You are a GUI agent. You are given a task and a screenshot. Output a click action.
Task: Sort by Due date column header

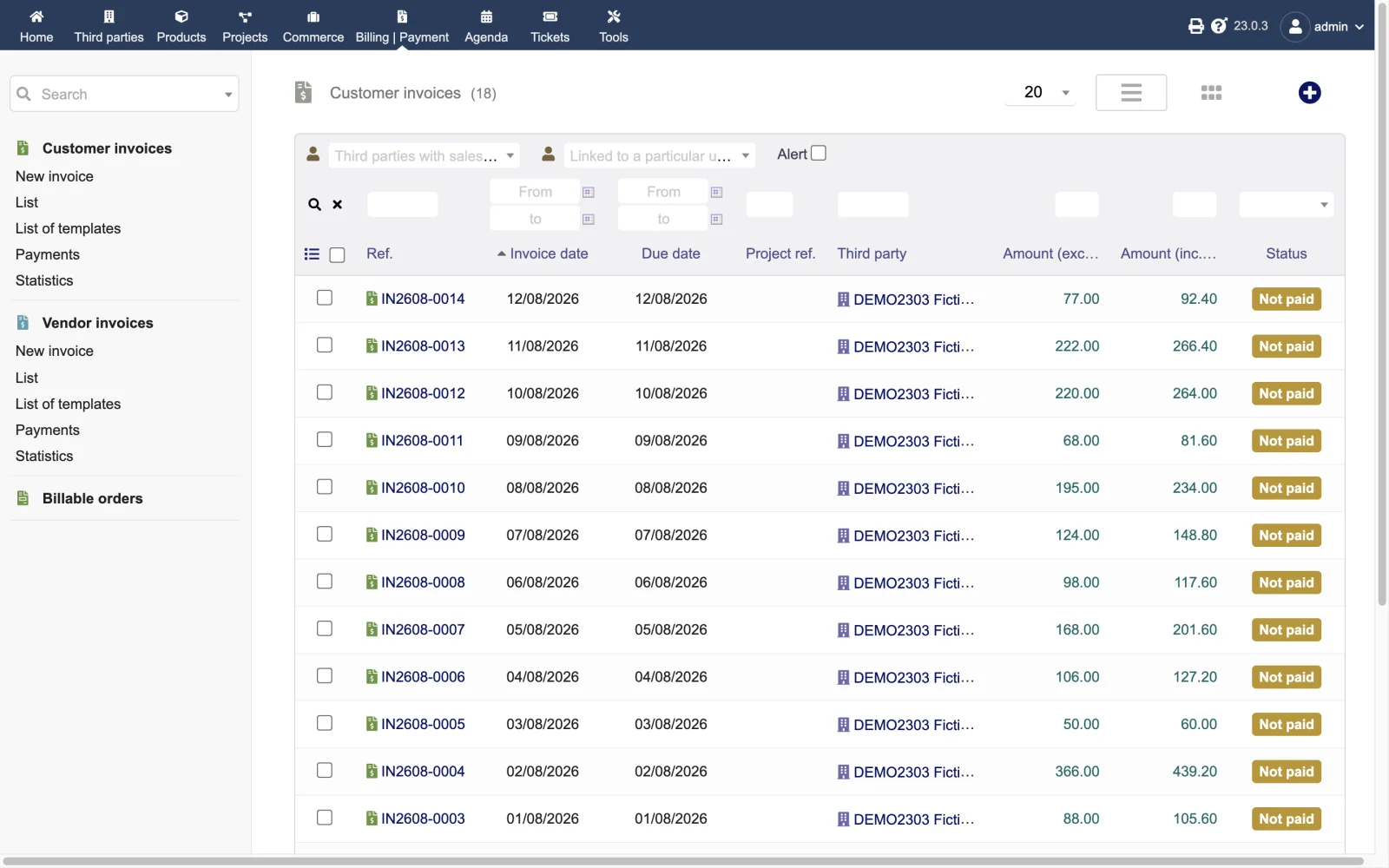point(671,253)
